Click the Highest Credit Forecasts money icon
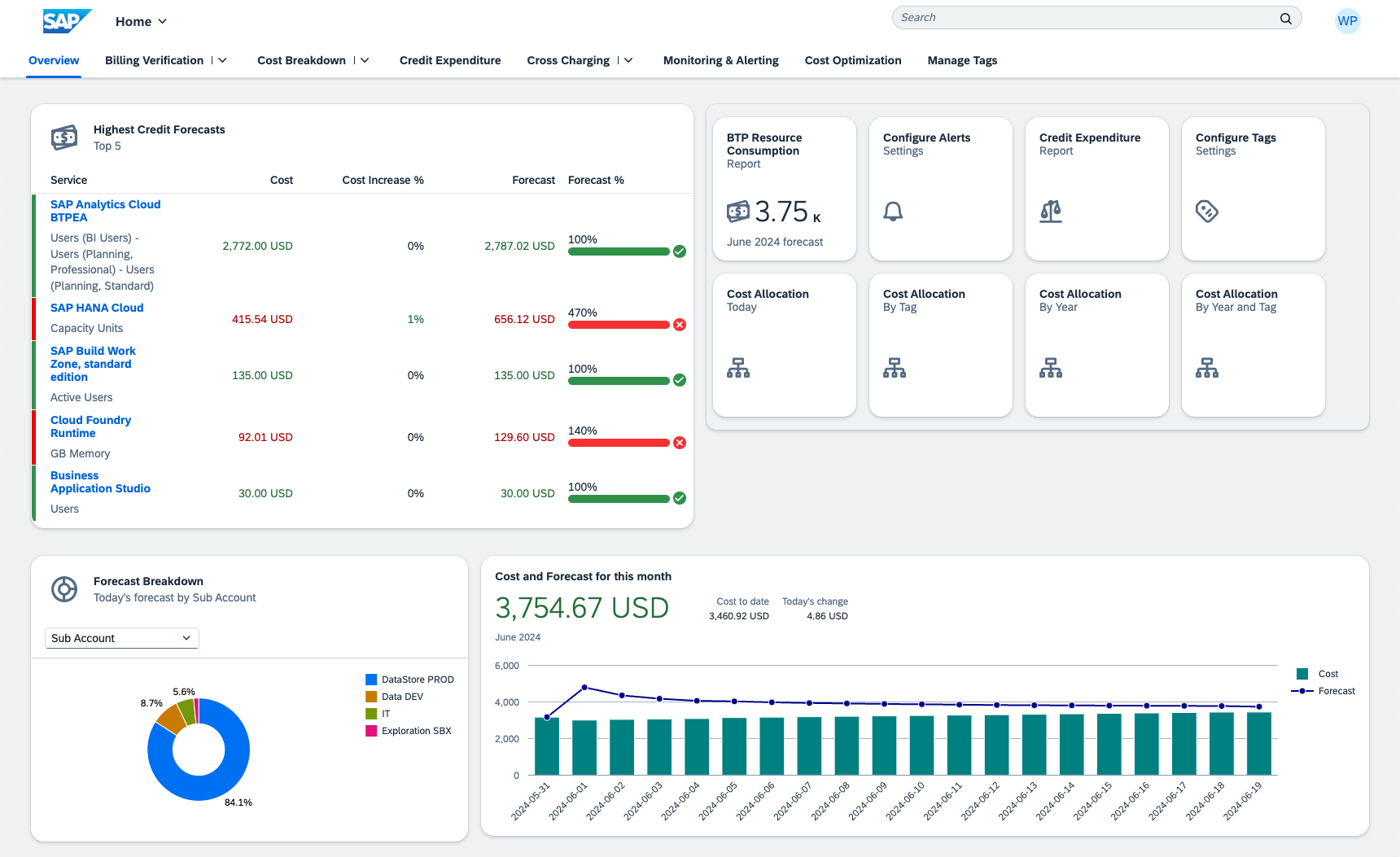The width and height of the screenshot is (1400, 857). click(x=64, y=138)
